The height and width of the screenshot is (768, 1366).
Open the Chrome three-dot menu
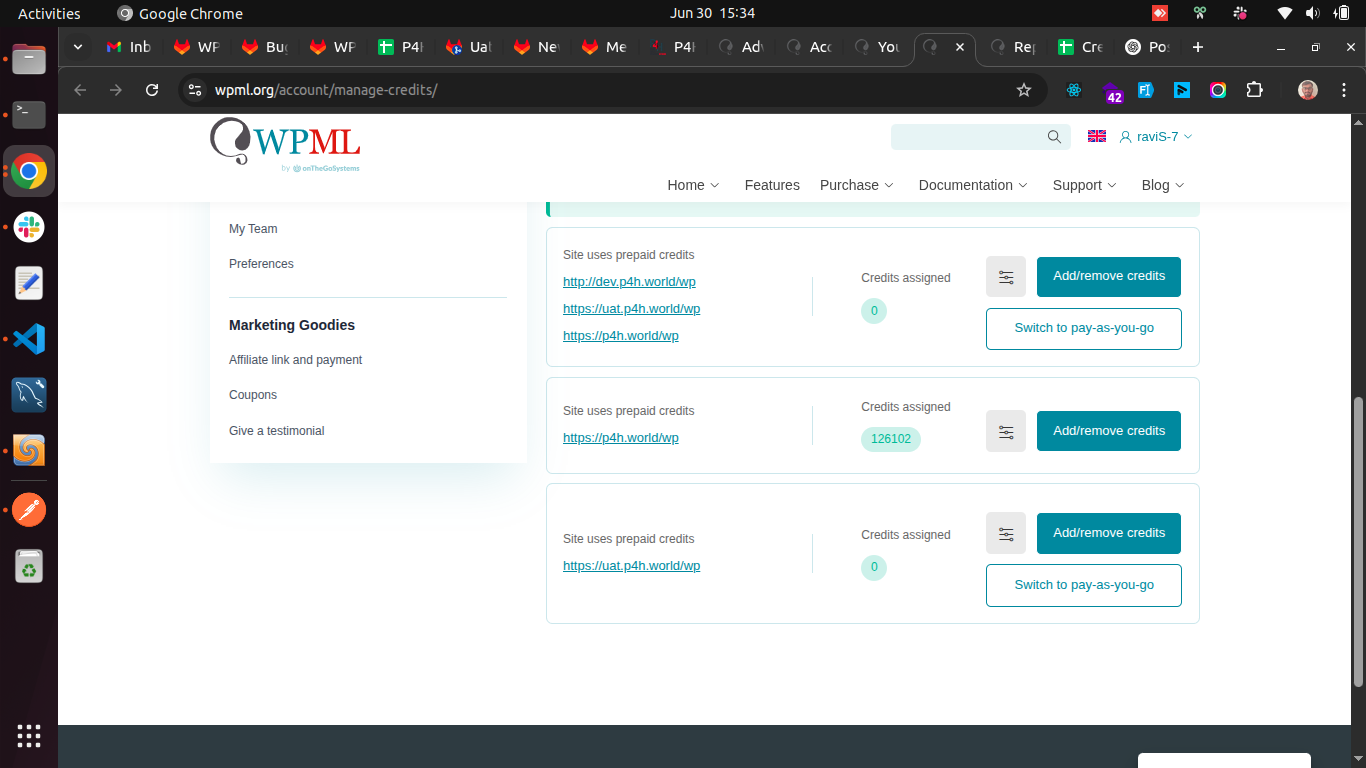(1343, 90)
